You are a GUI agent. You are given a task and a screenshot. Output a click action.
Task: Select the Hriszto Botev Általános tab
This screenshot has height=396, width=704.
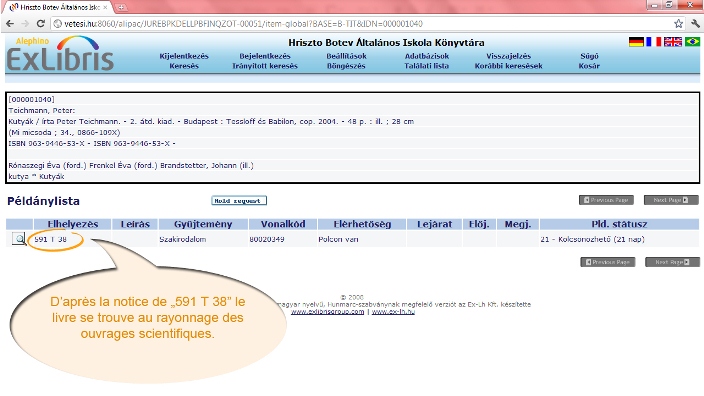(58, 7)
